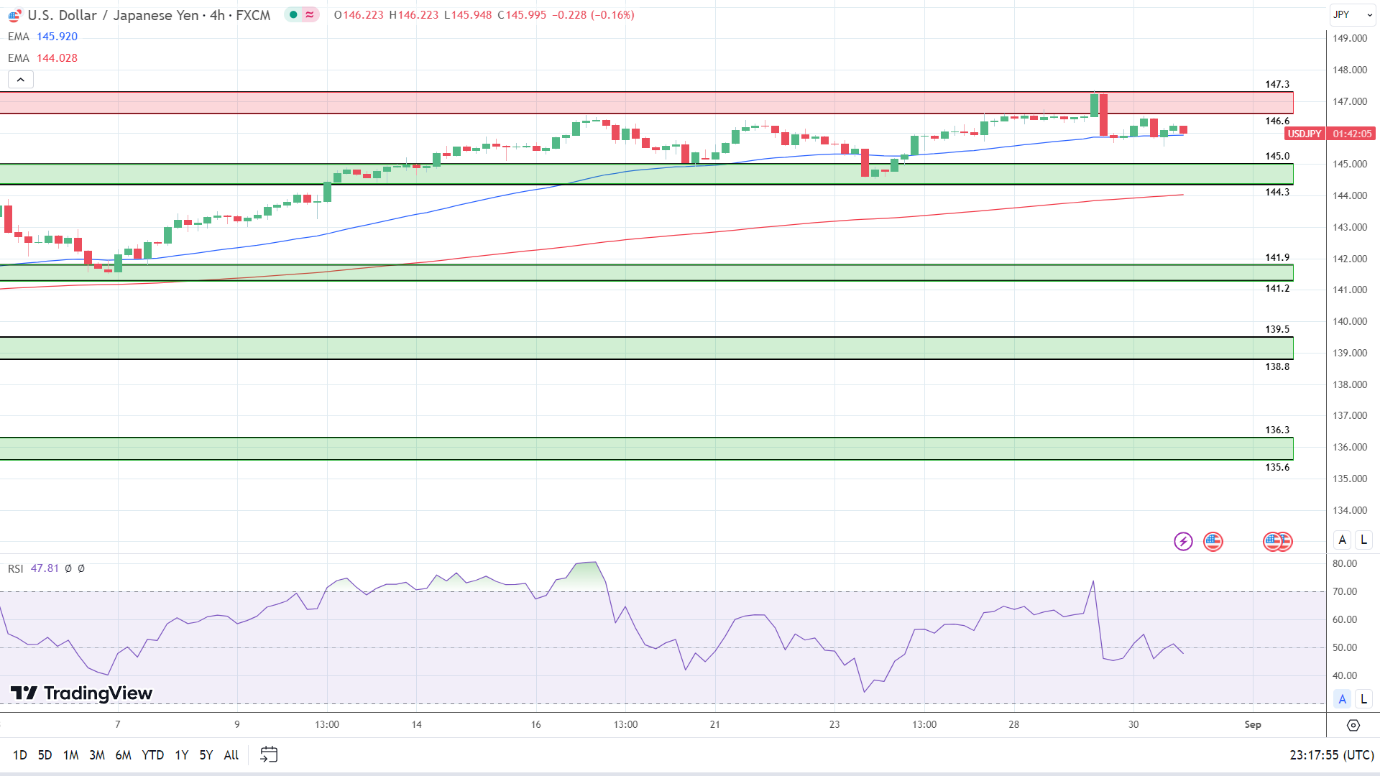Select the 3M time range
The height and width of the screenshot is (776, 1380).
coord(97,755)
